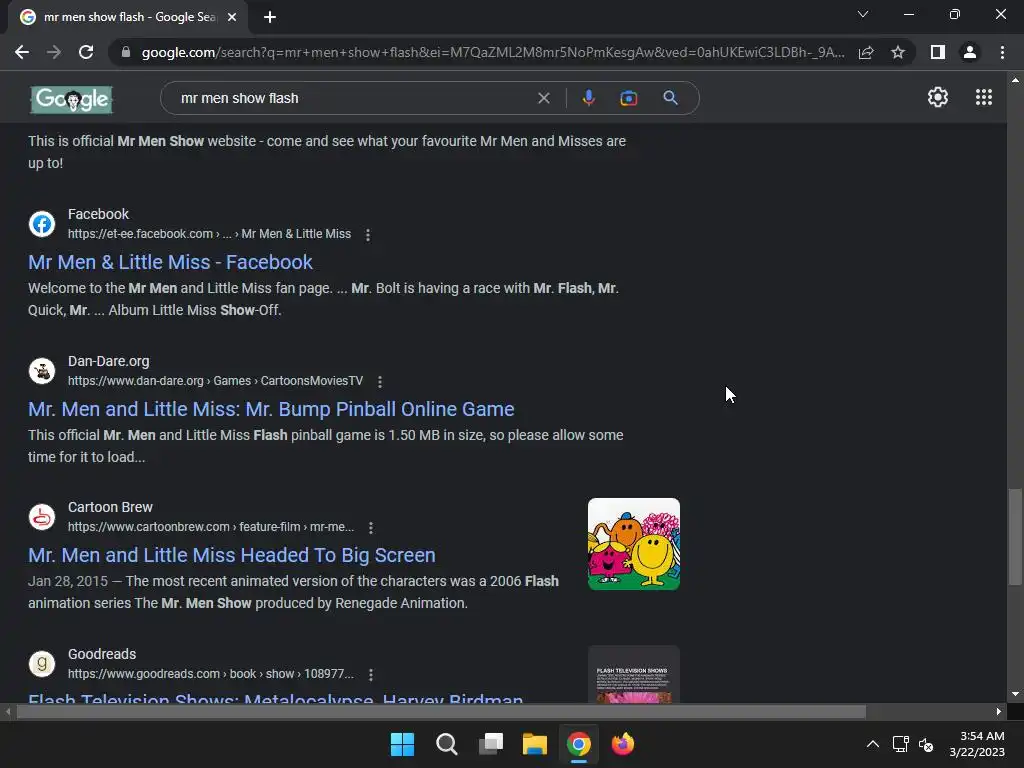Reload the current page
The width and height of the screenshot is (1024, 768).
[86, 52]
